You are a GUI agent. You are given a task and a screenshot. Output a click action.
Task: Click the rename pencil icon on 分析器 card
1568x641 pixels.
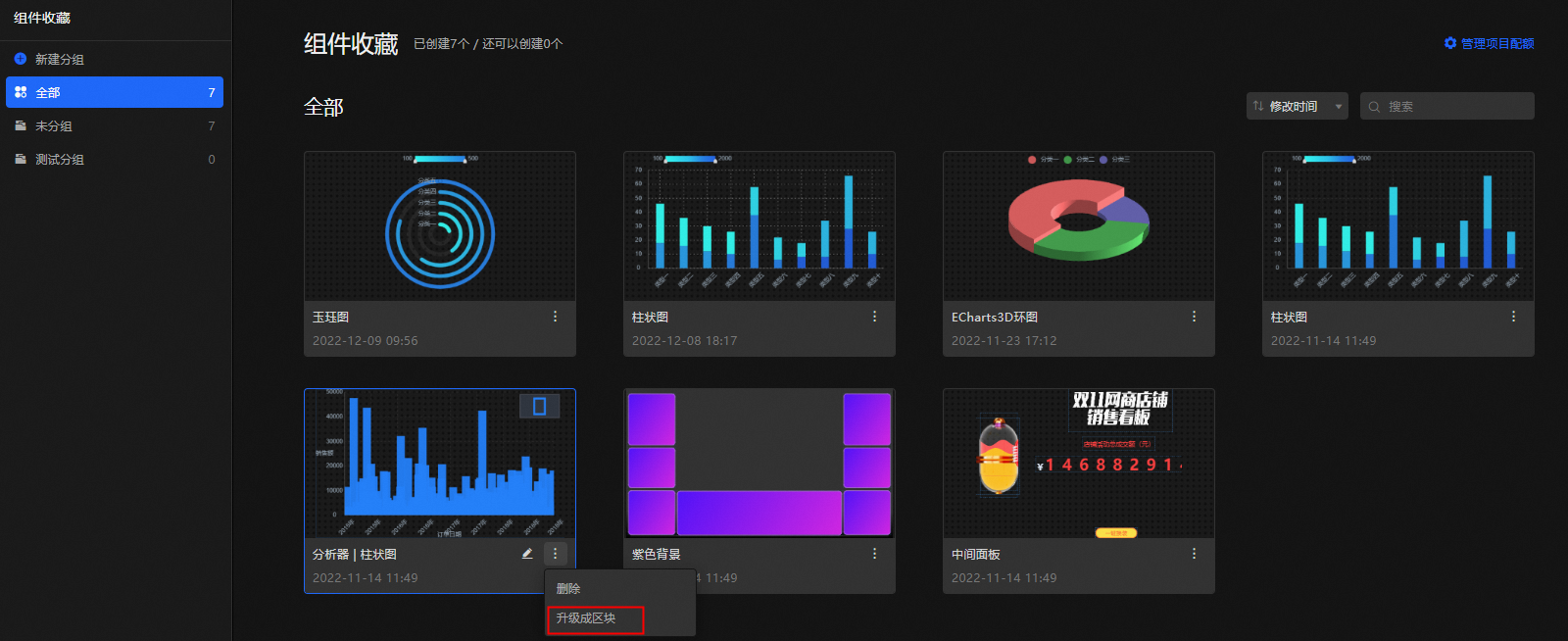[x=527, y=554]
